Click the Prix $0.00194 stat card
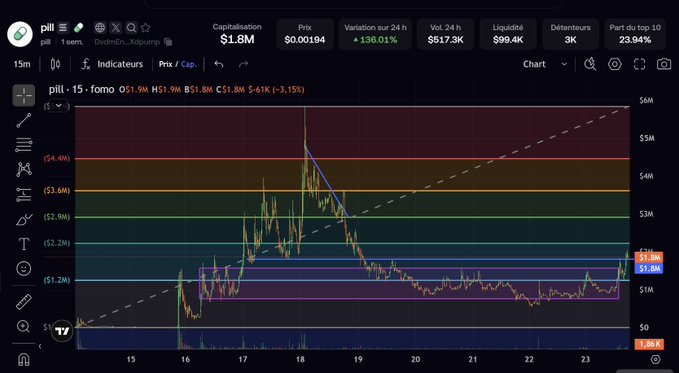679x373 pixels. (x=305, y=34)
